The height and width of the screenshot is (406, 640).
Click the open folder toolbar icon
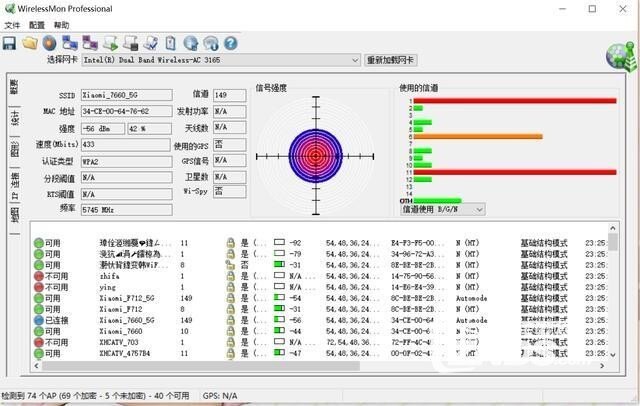[29, 43]
